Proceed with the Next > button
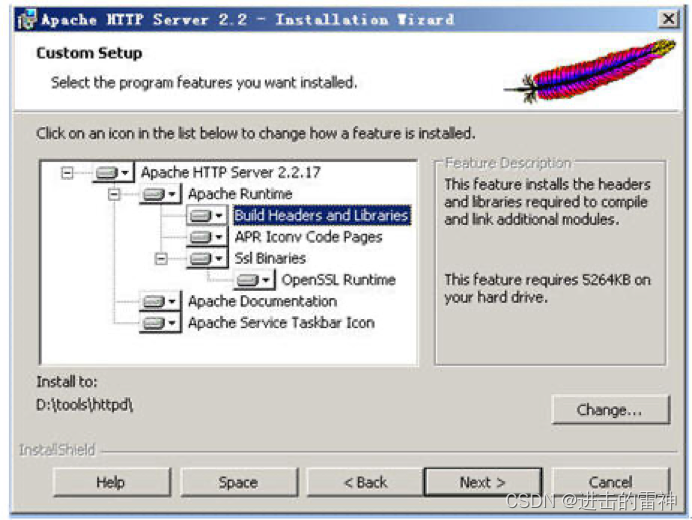692x520 pixels. 483,482
